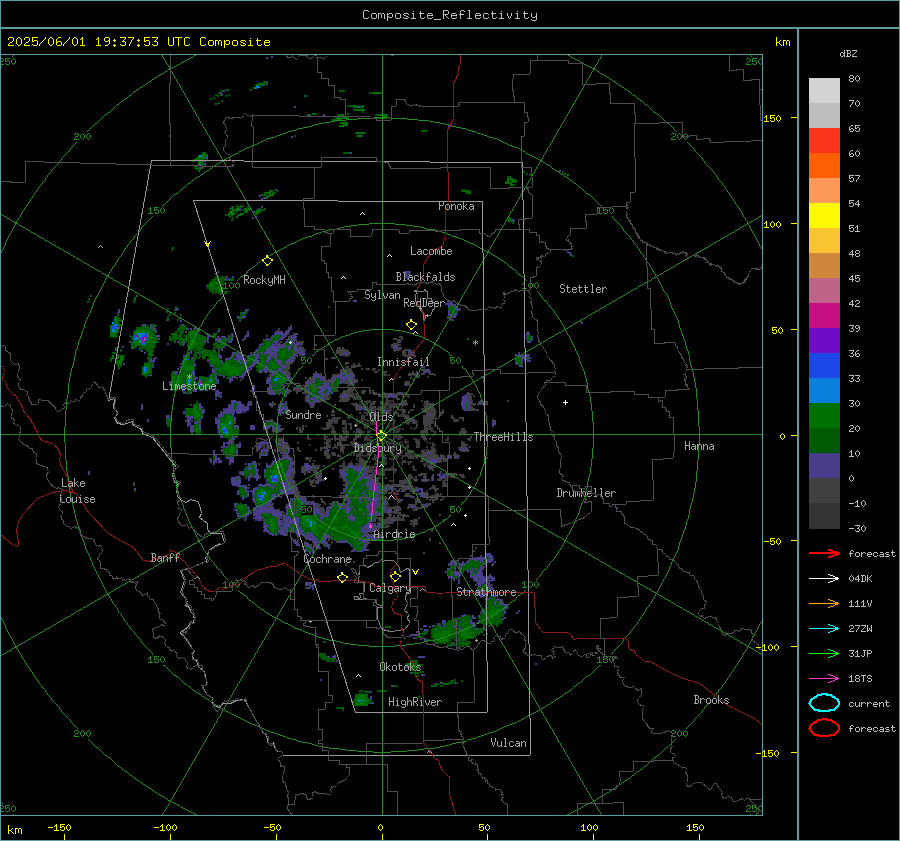Viewport: 900px width, 841px height.
Task: Click the orange 111V arrow icon
Action: [824, 603]
